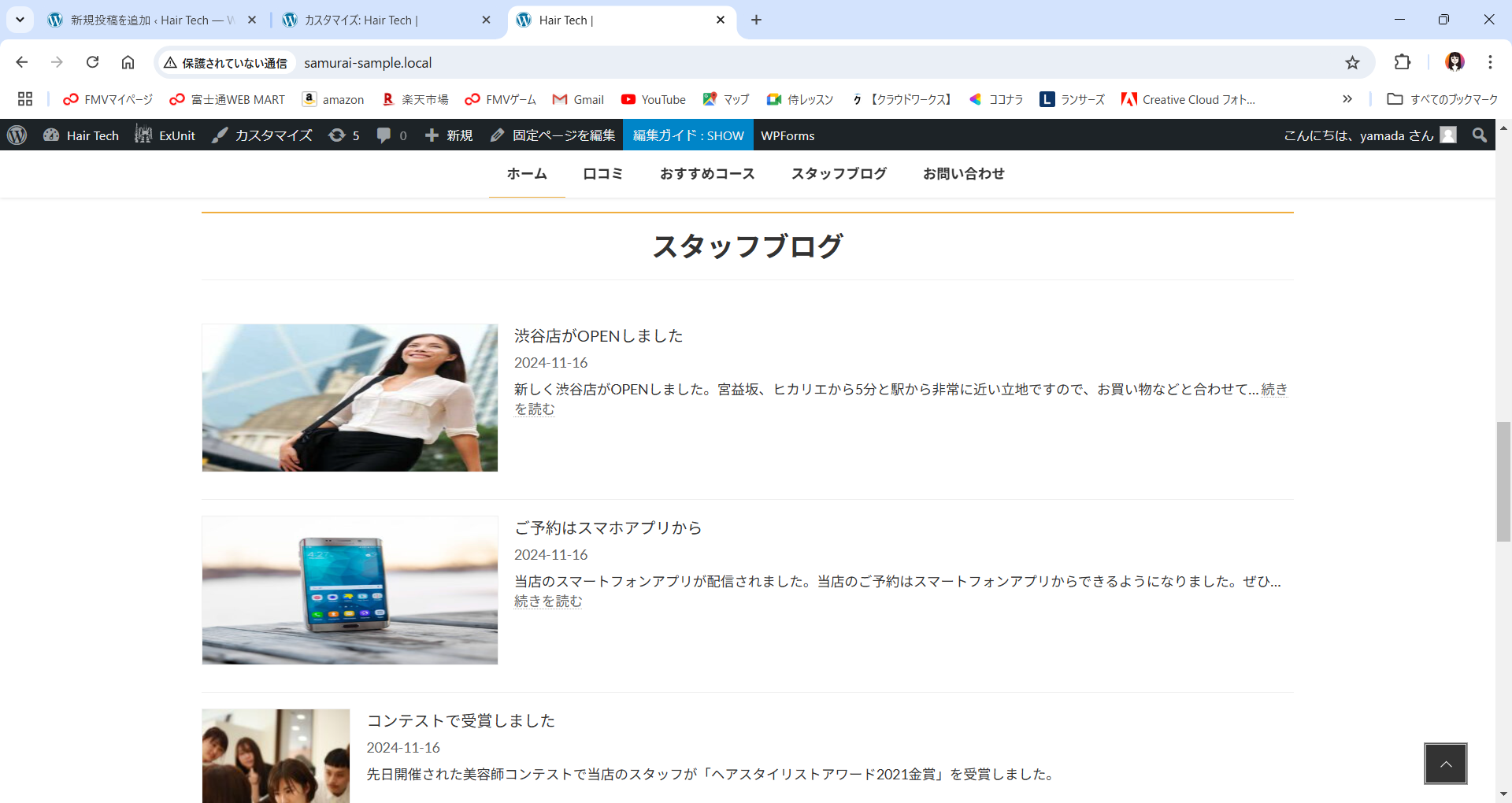Open ココナラ bookmark

(996, 99)
